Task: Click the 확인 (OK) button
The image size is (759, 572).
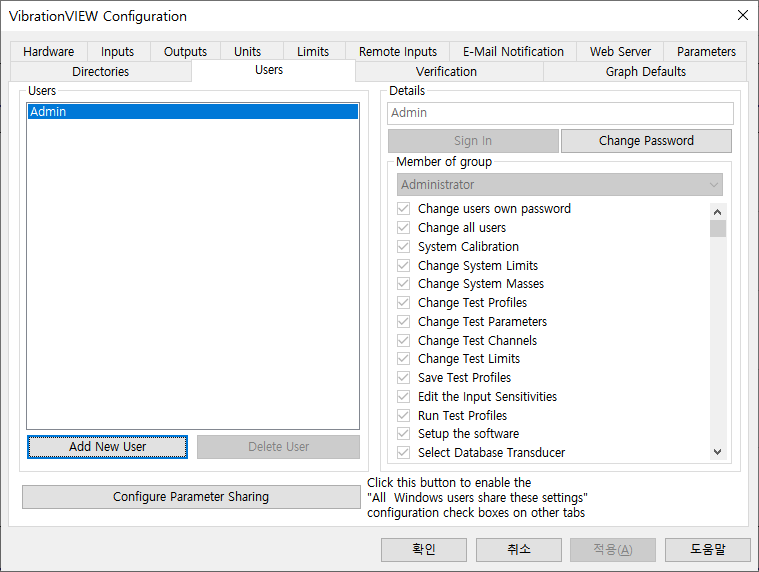Action: point(424,550)
